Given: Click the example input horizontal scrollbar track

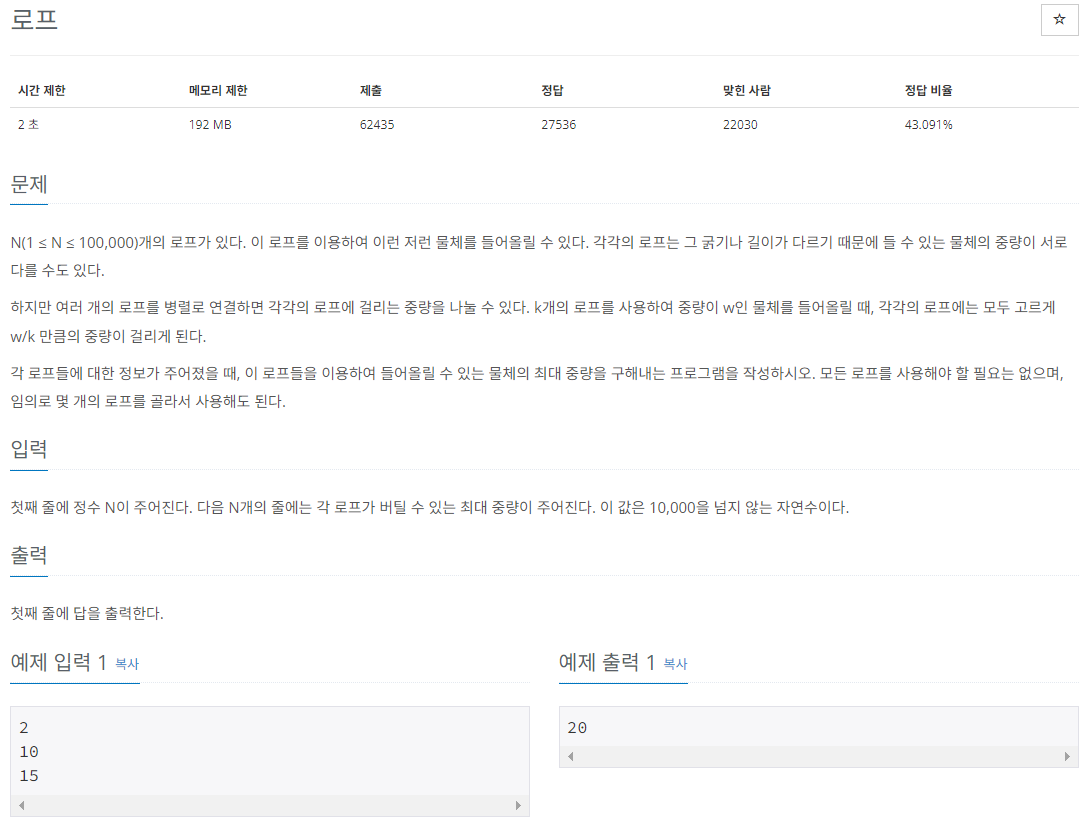Looking at the screenshot, I should click(270, 805).
